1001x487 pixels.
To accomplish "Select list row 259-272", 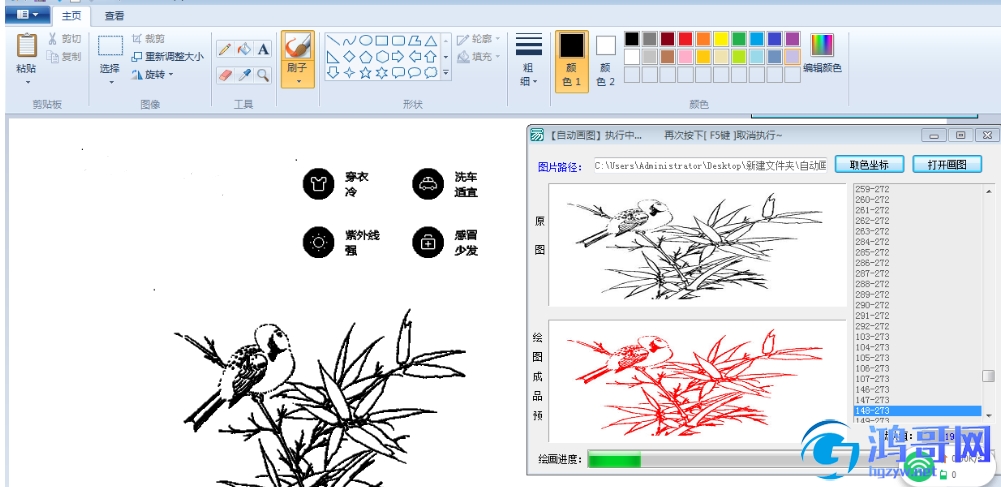I will (917, 190).
